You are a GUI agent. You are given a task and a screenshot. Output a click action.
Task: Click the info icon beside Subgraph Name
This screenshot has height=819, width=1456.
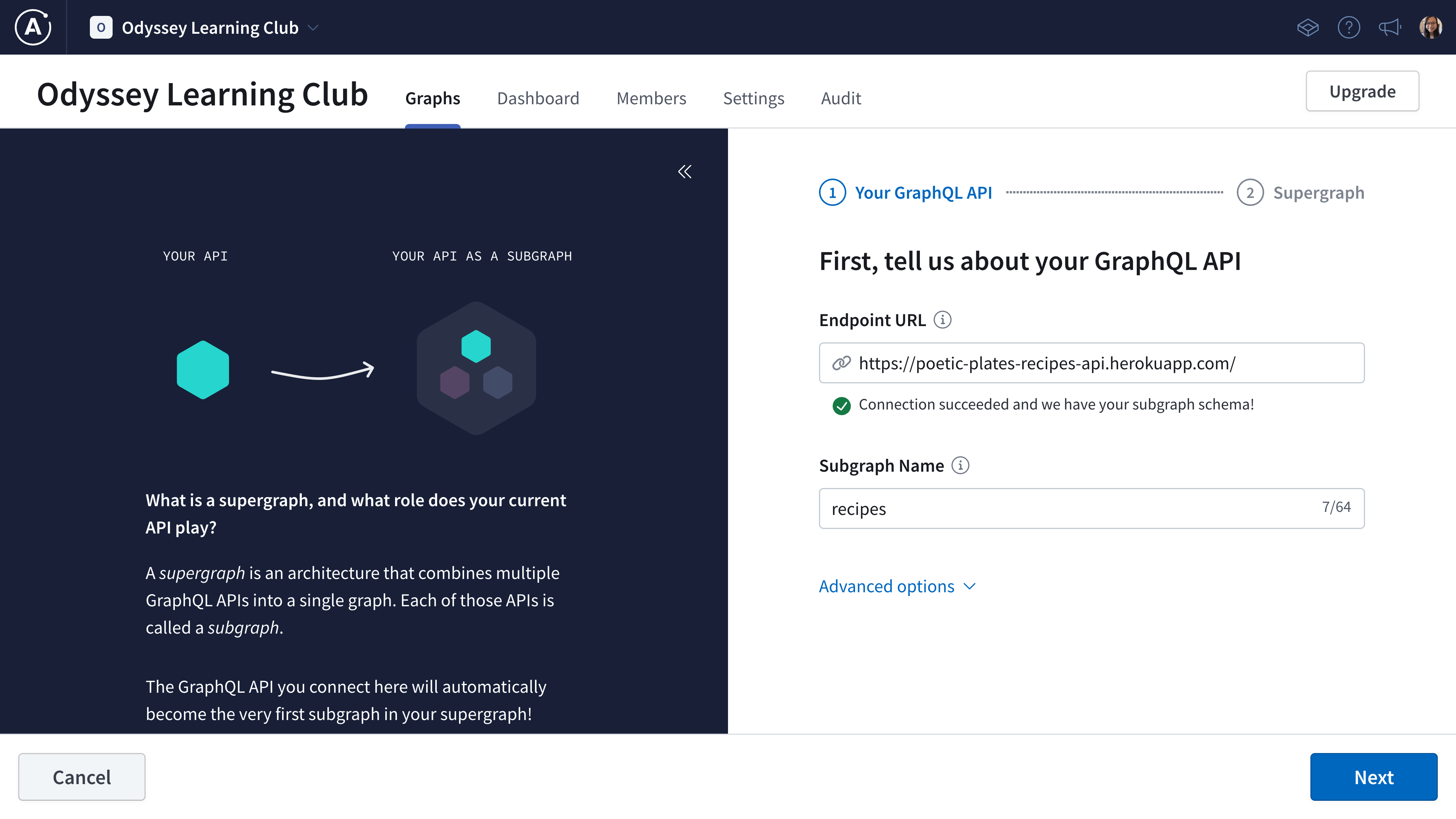(961, 465)
